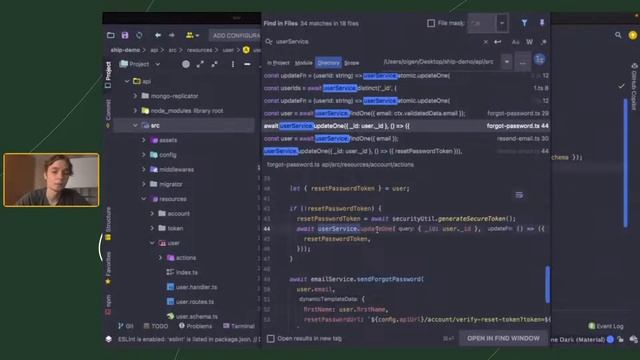Expand the node_modules folder

[x=135, y=111]
